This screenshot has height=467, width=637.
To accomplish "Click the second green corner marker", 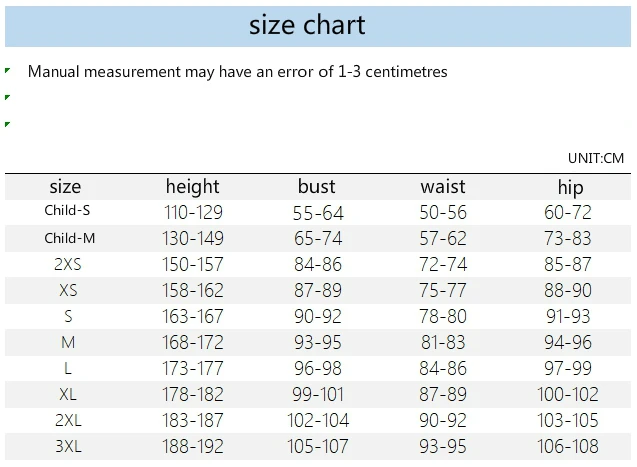I will 7,97.
